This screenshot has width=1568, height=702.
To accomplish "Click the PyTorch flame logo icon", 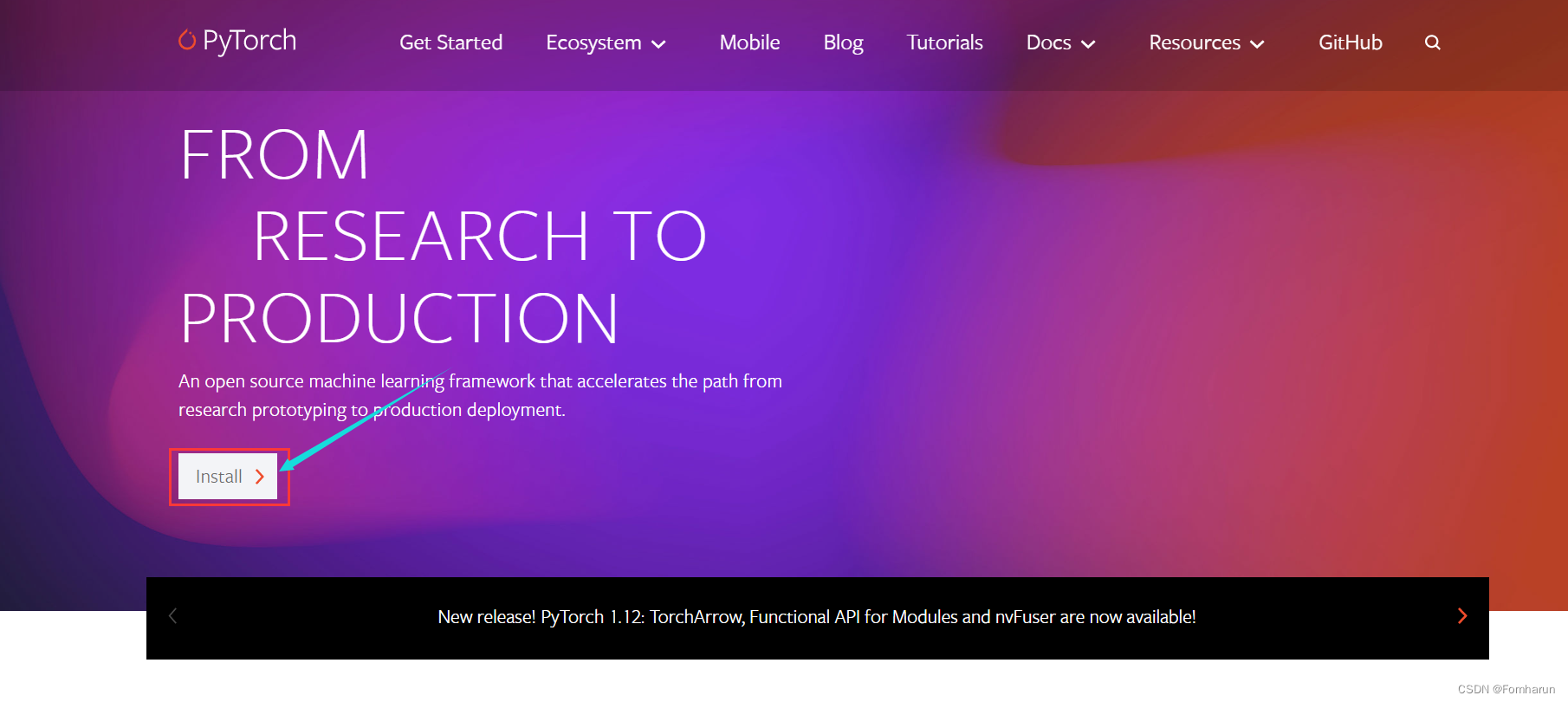I will click(186, 40).
